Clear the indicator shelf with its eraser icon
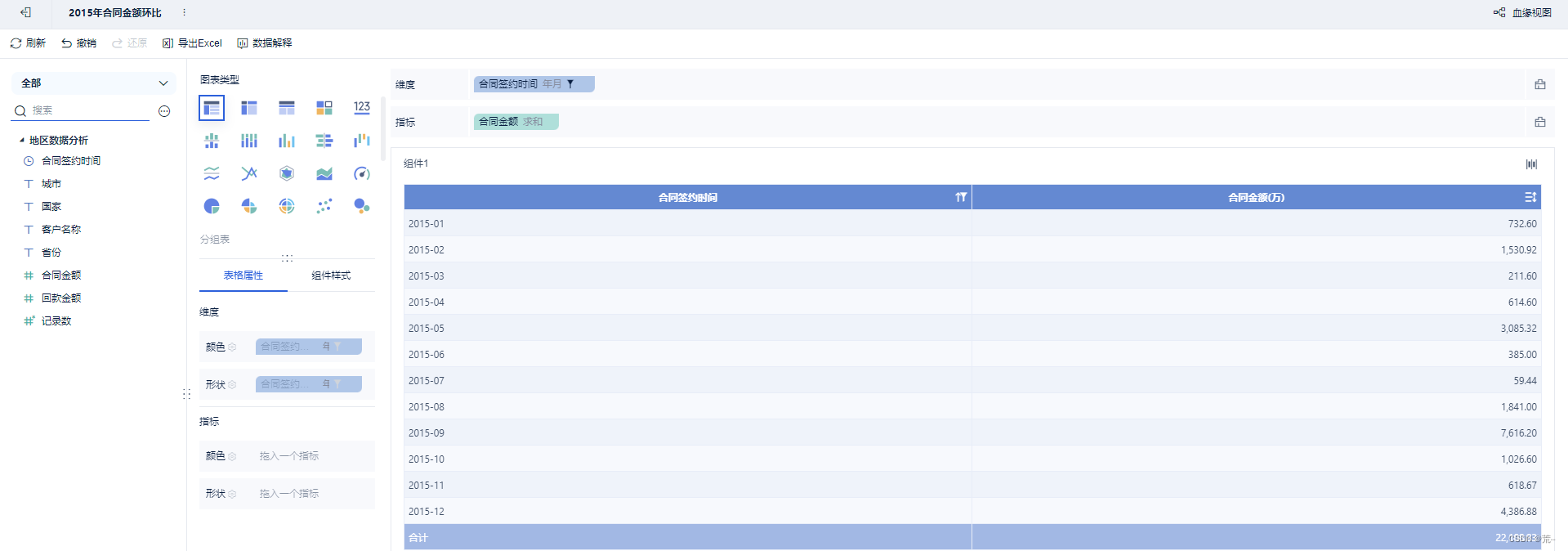The width and height of the screenshot is (1568, 551). (1540, 122)
